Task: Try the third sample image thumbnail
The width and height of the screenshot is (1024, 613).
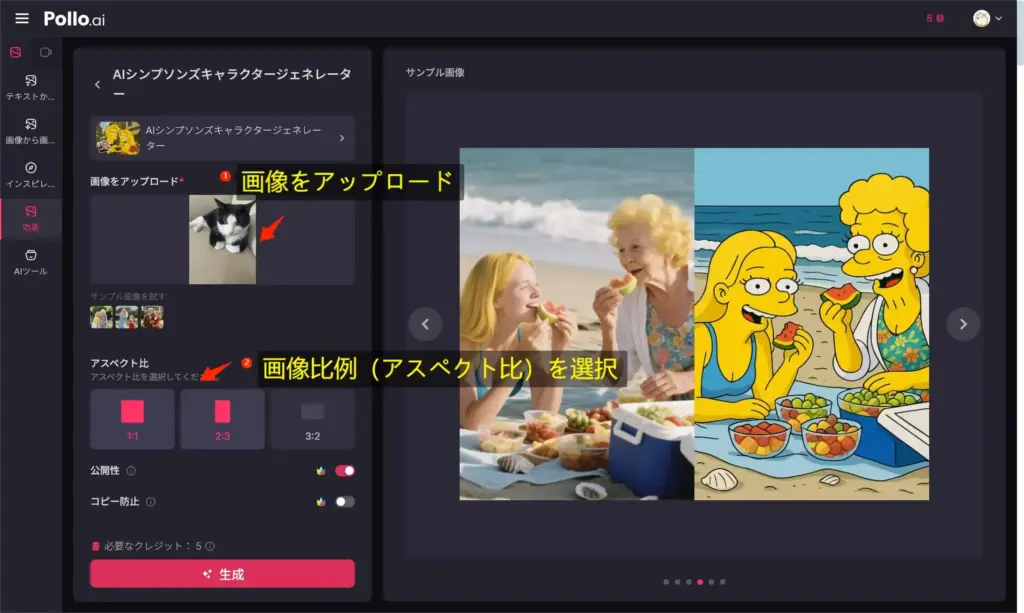Action: click(152, 317)
